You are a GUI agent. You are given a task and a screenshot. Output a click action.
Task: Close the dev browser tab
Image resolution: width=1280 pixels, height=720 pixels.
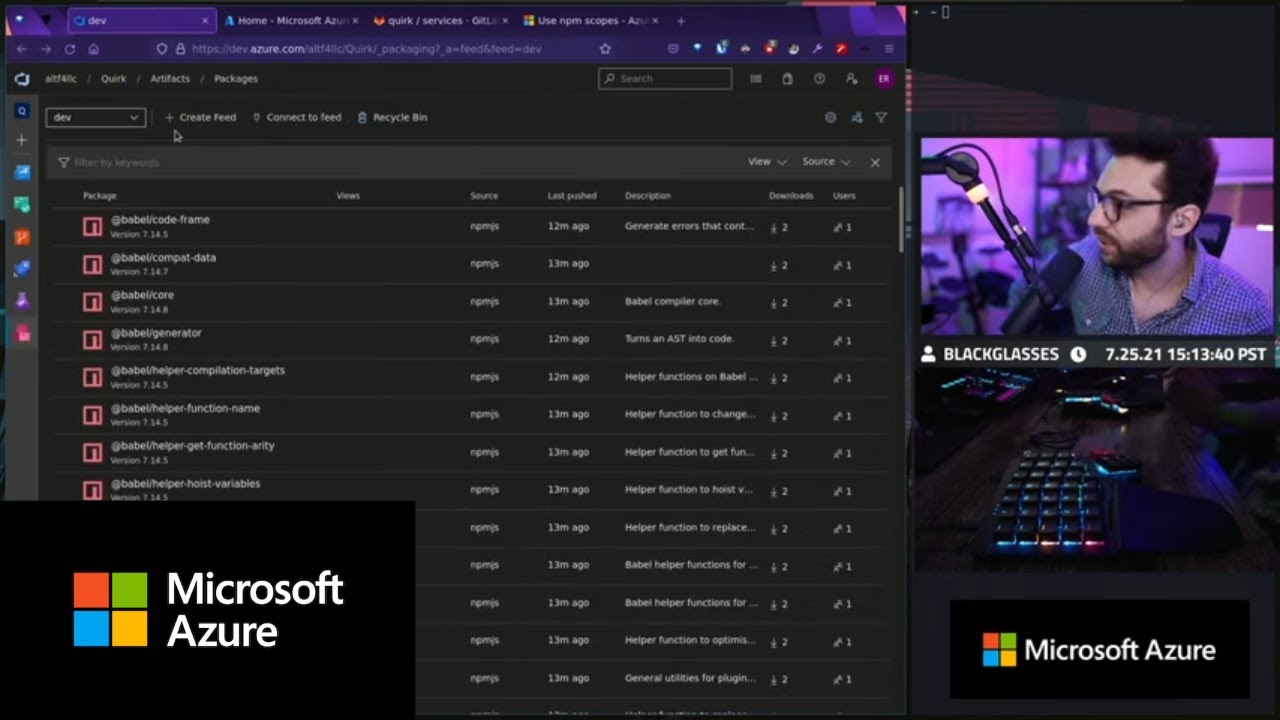tap(205, 20)
